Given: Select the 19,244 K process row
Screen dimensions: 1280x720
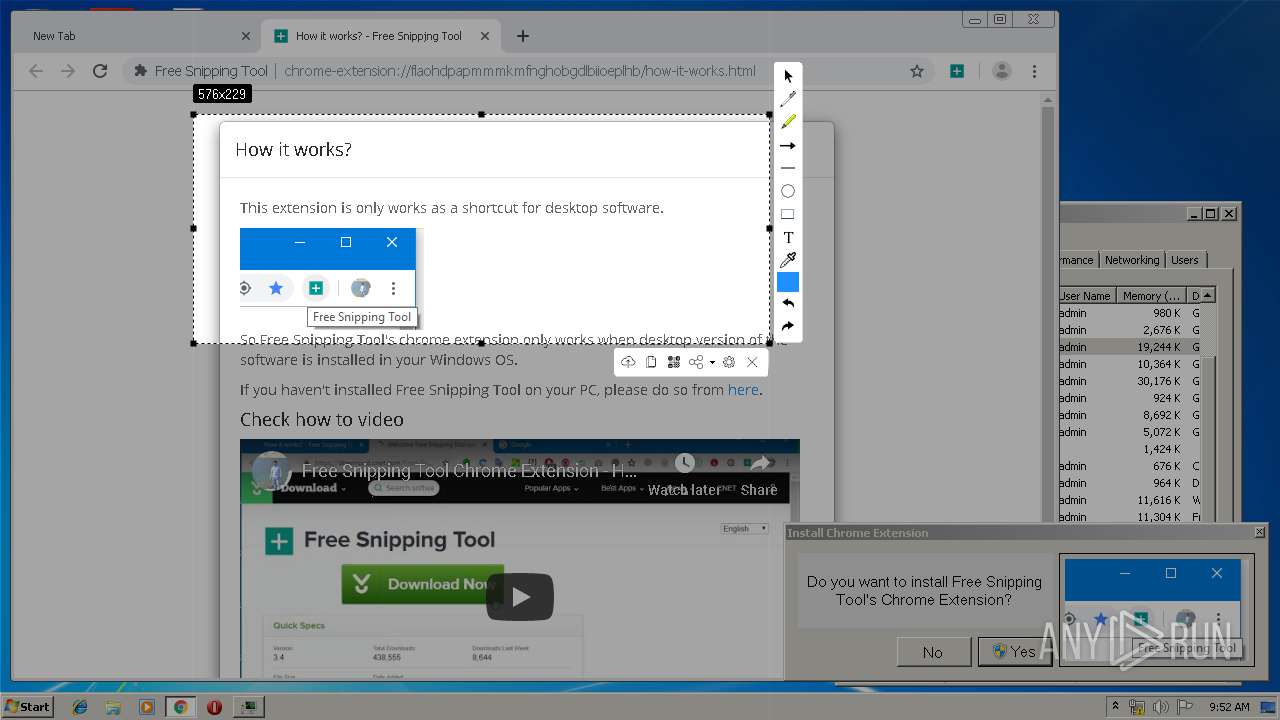Looking at the screenshot, I should point(1130,347).
